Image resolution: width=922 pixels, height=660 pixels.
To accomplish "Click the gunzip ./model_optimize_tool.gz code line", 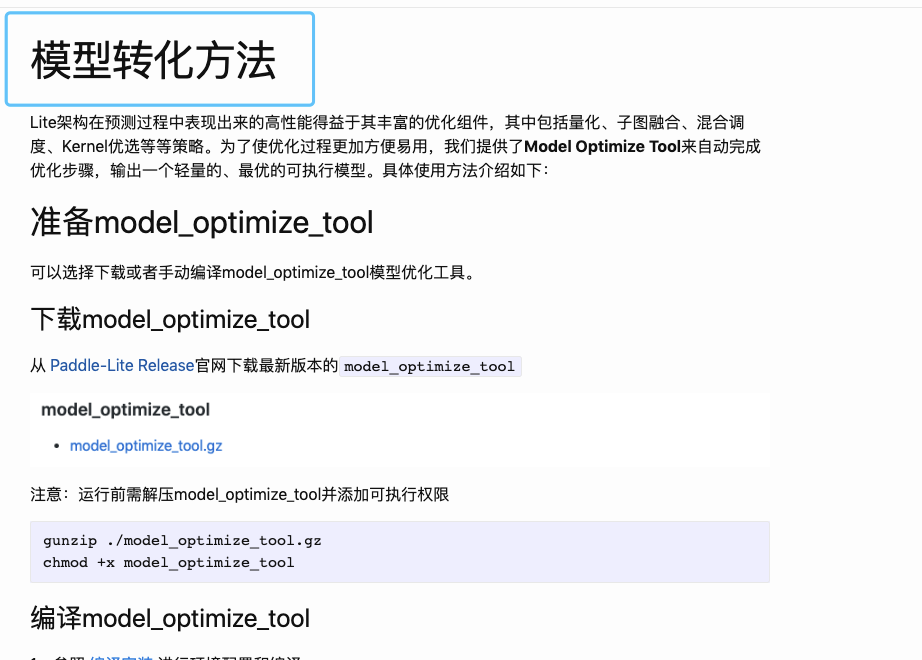I will (x=182, y=541).
